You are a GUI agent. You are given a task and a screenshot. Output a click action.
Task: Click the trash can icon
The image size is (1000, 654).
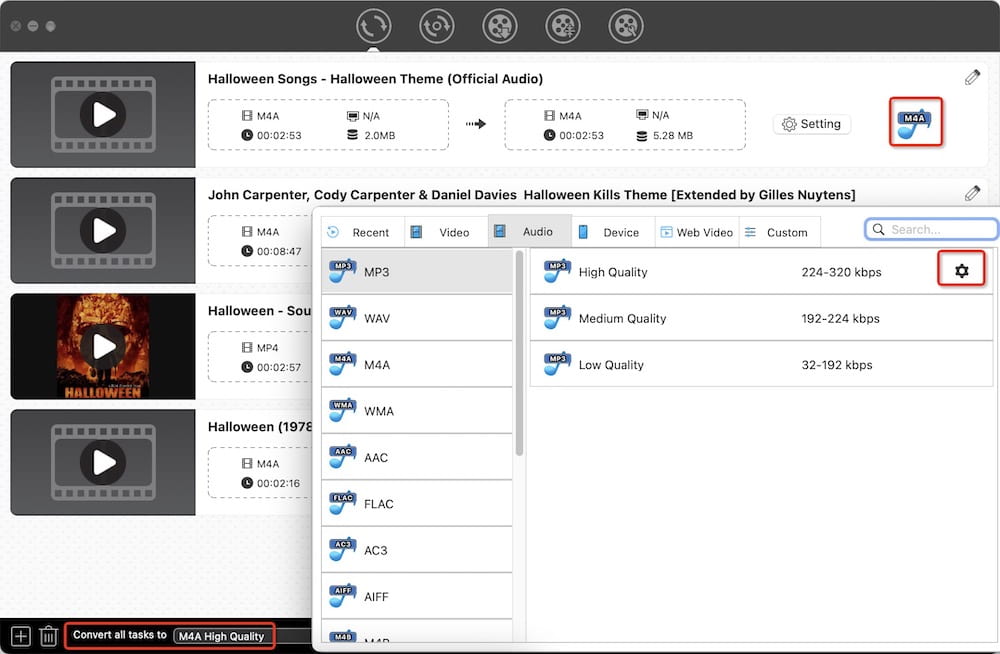coord(48,635)
